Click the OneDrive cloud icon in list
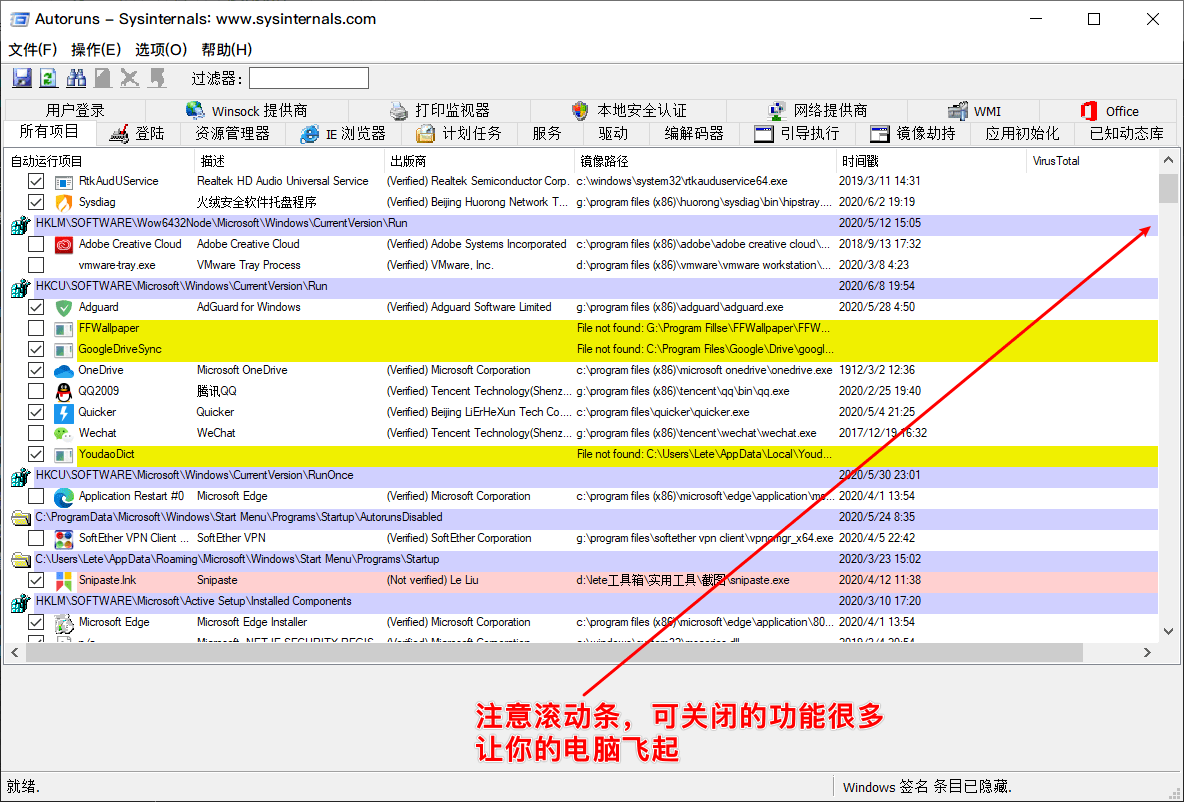 [64, 370]
